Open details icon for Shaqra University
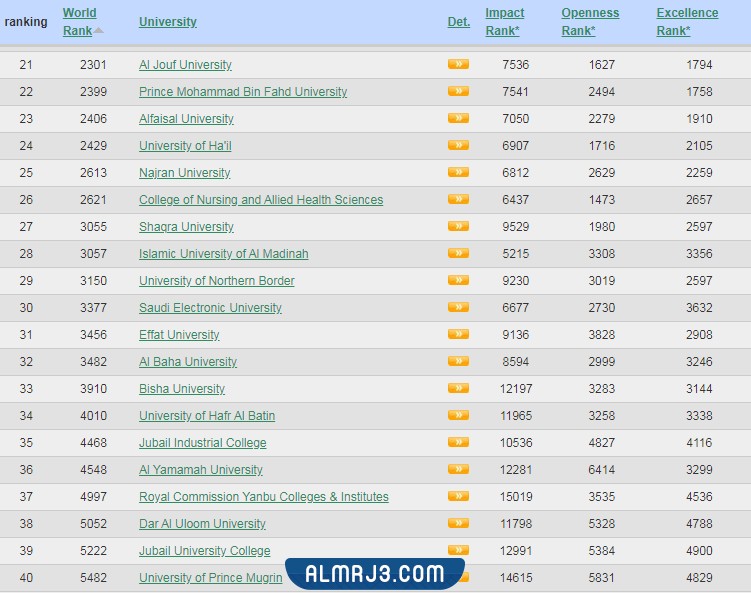 (458, 226)
